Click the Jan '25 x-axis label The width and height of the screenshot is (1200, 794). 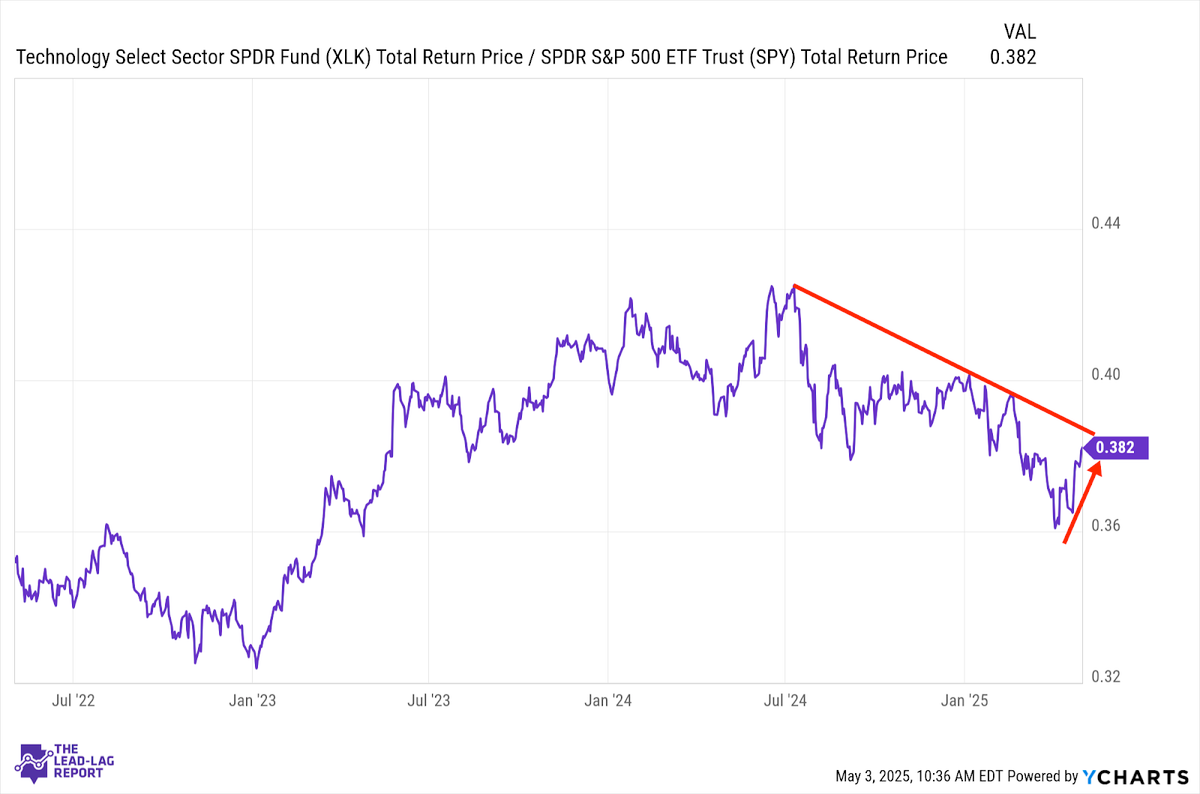(964, 701)
